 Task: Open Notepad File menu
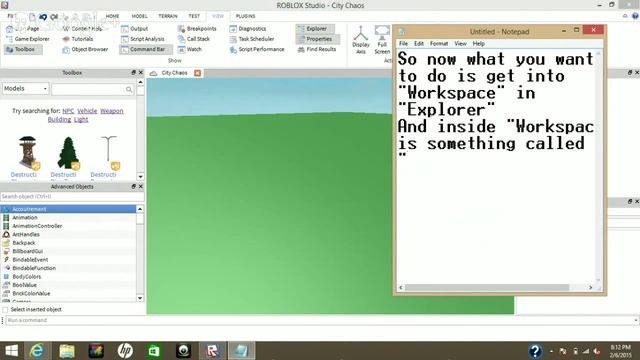tap(403, 44)
